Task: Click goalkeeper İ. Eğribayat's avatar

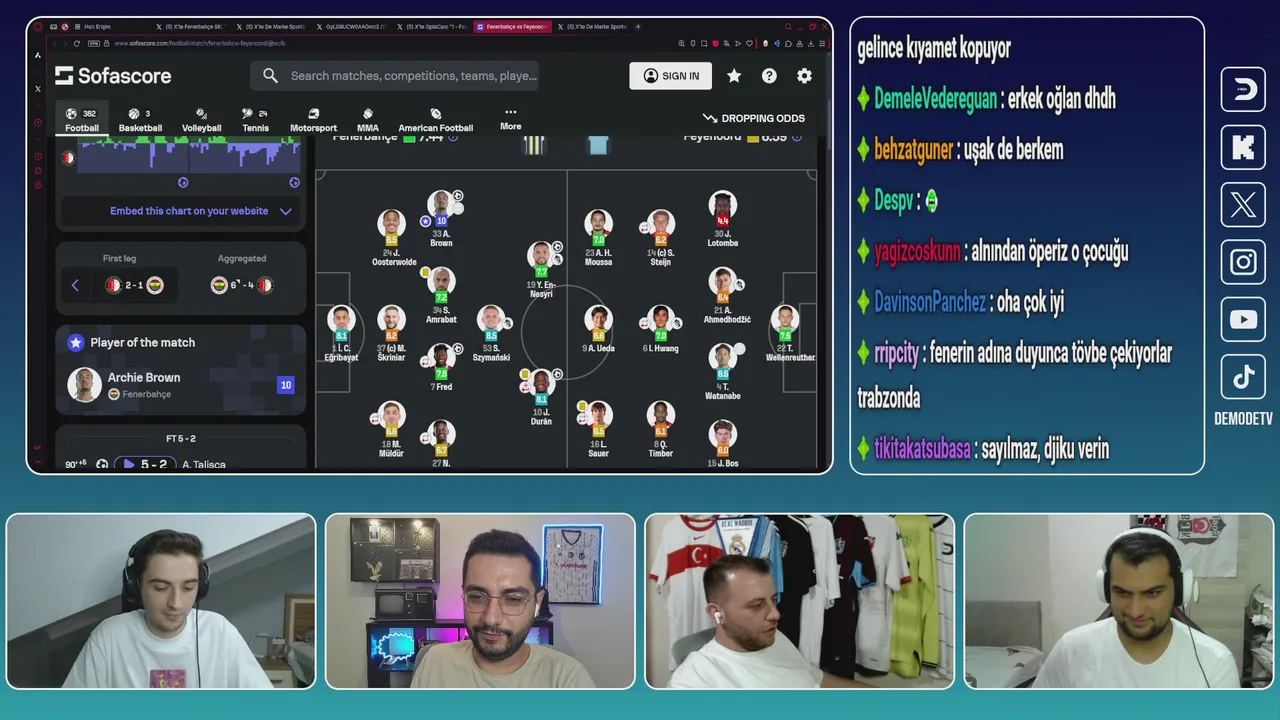Action: tap(341, 320)
